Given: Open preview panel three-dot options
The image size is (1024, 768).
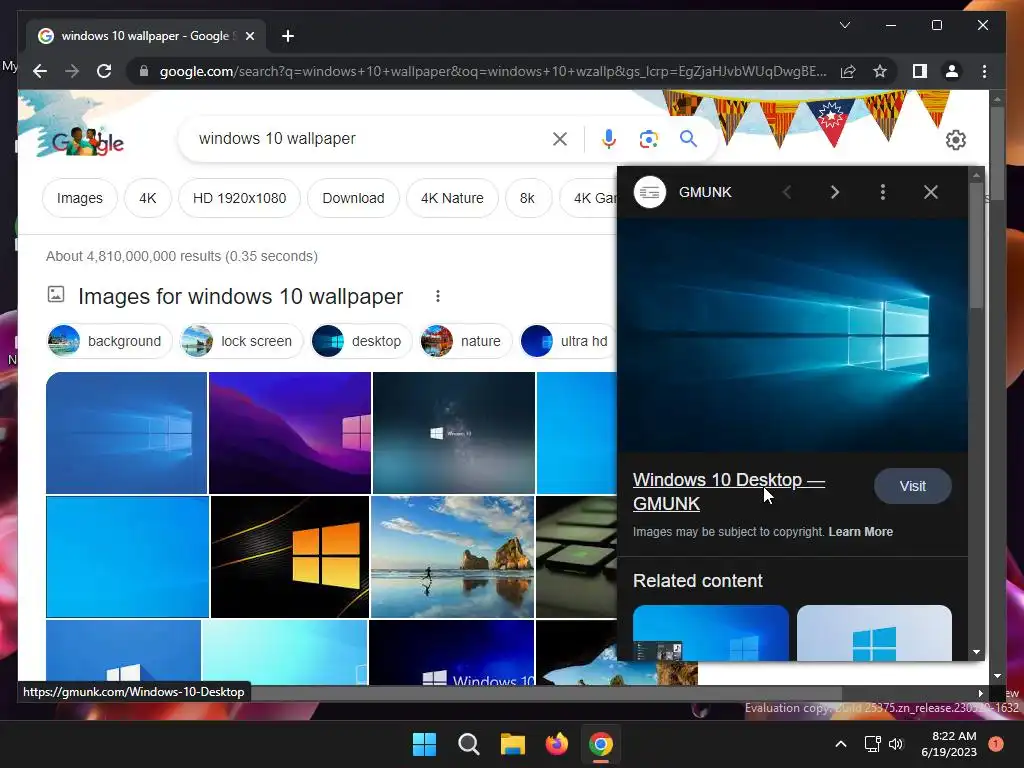Looking at the screenshot, I should (x=882, y=192).
